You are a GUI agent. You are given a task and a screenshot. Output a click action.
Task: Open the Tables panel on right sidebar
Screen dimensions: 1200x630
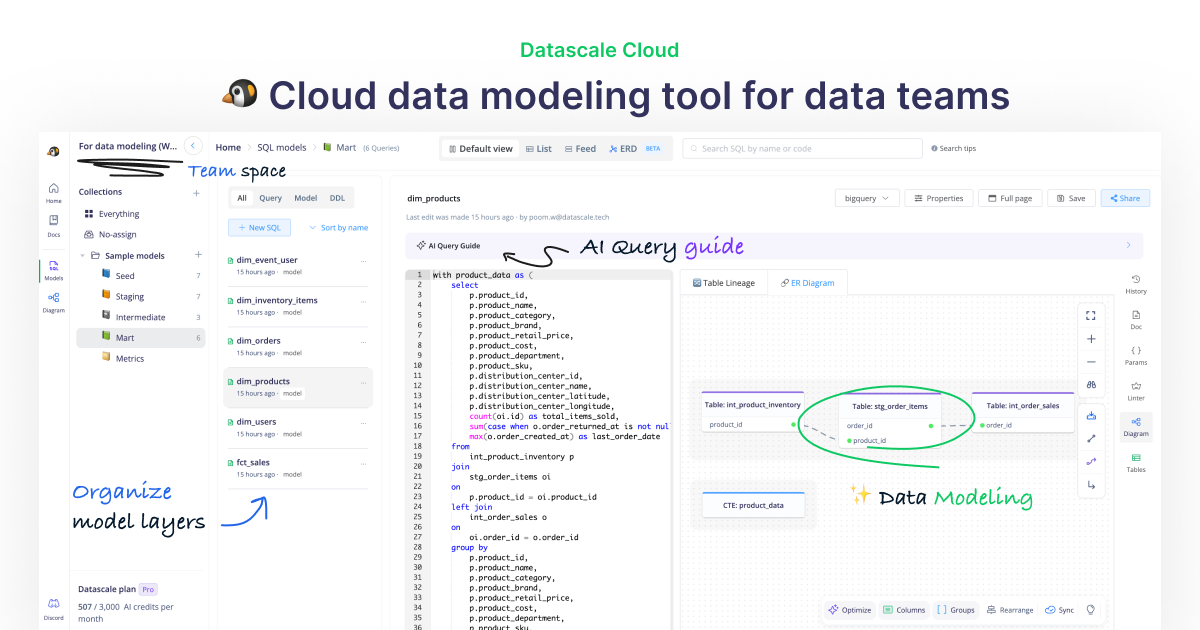pyautogui.click(x=1136, y=463)
